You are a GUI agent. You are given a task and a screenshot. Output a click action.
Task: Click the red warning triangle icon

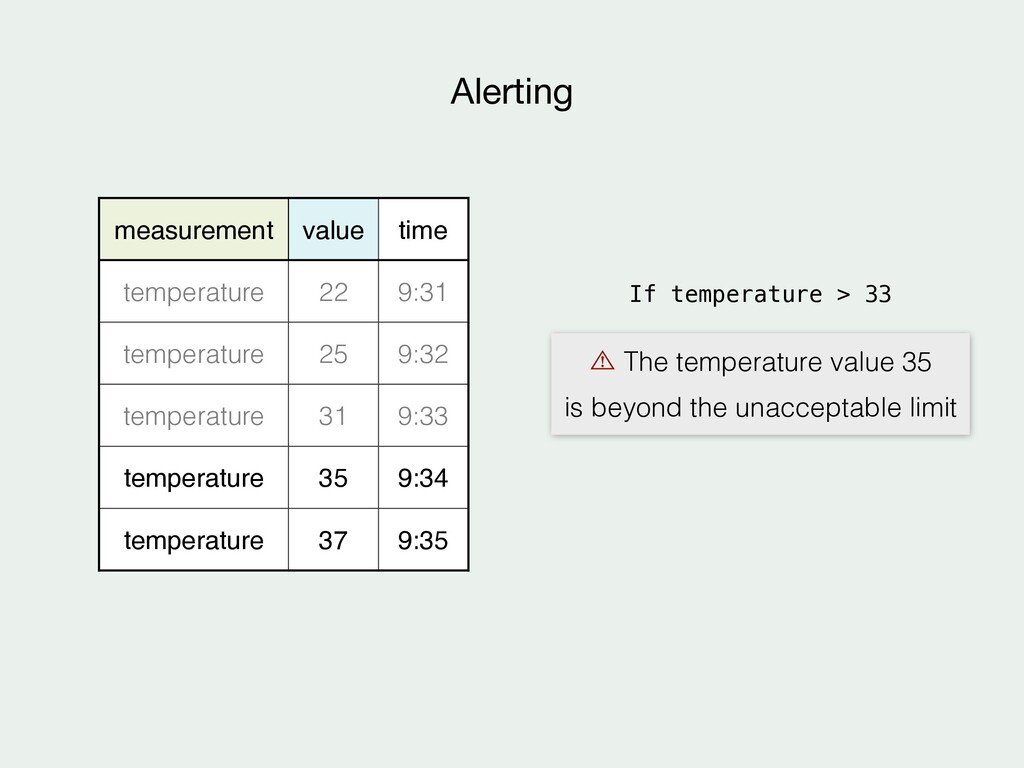coord(602,360)
